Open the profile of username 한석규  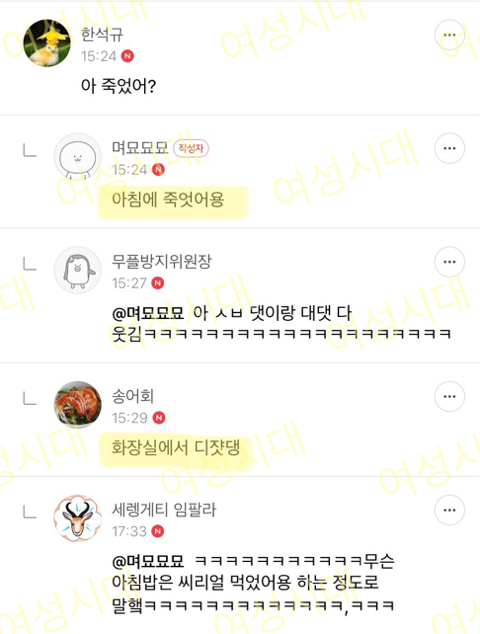point(102,34)
